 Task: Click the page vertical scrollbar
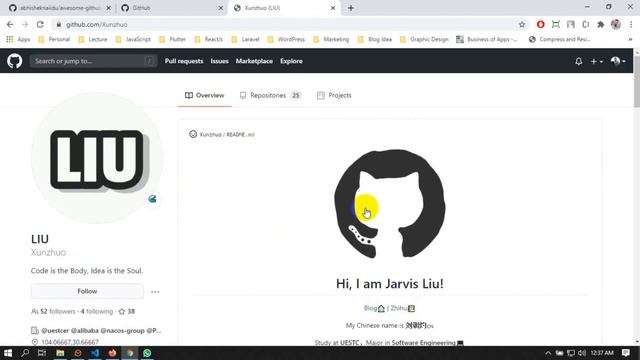(x=636, y=82)
